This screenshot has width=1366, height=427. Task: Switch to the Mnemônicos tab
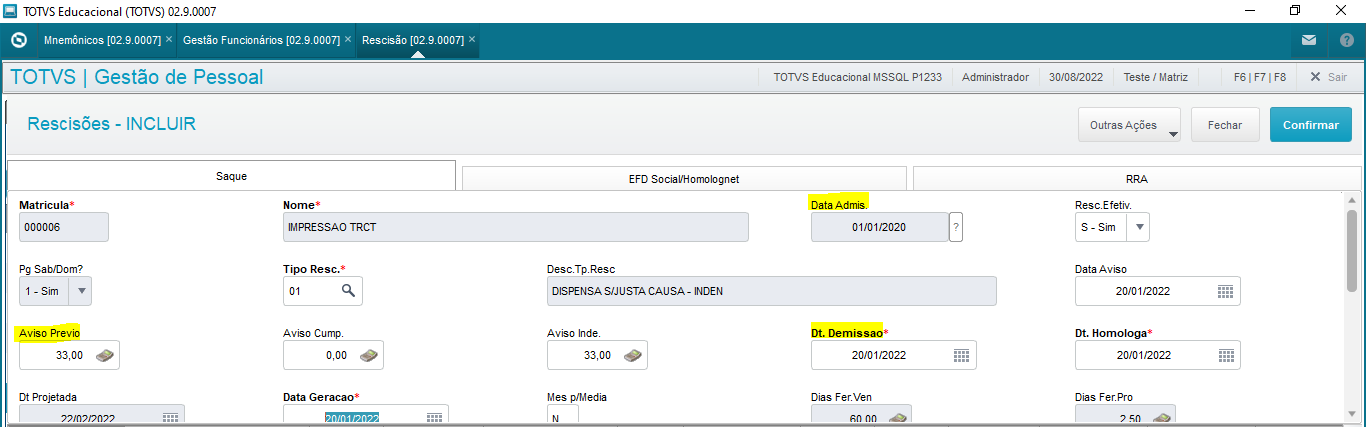(102, 40)
